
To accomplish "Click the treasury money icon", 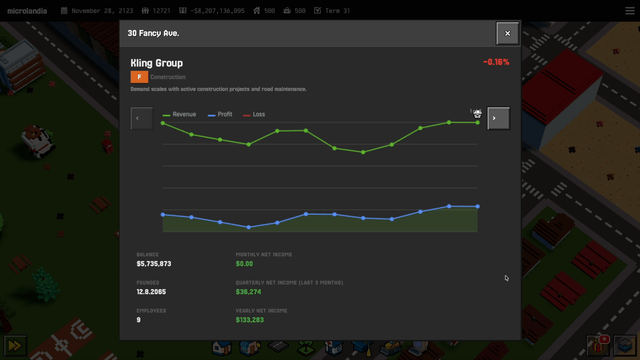I will point(182,11).
